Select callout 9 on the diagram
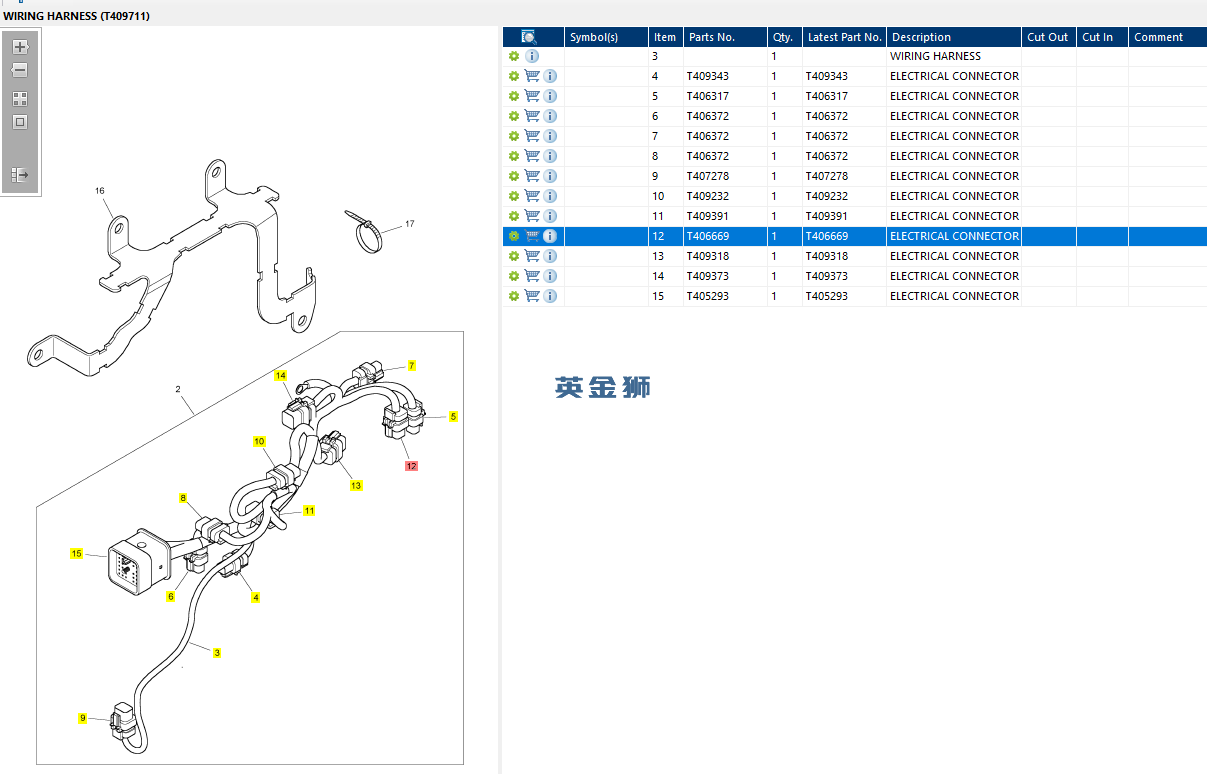 pyautogui.click(x=83, y=718)
